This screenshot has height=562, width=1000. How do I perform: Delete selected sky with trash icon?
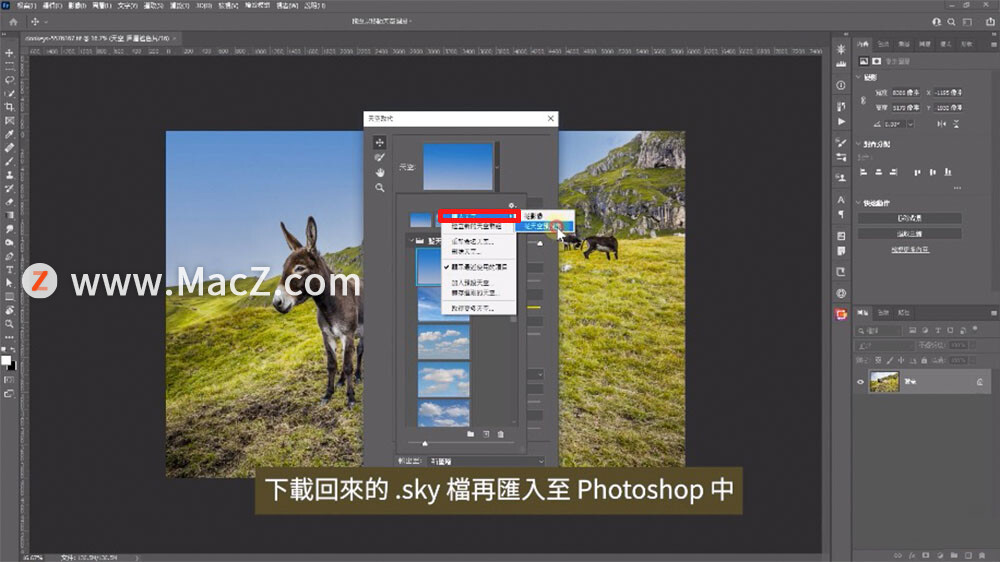click(x=501, y=434)
